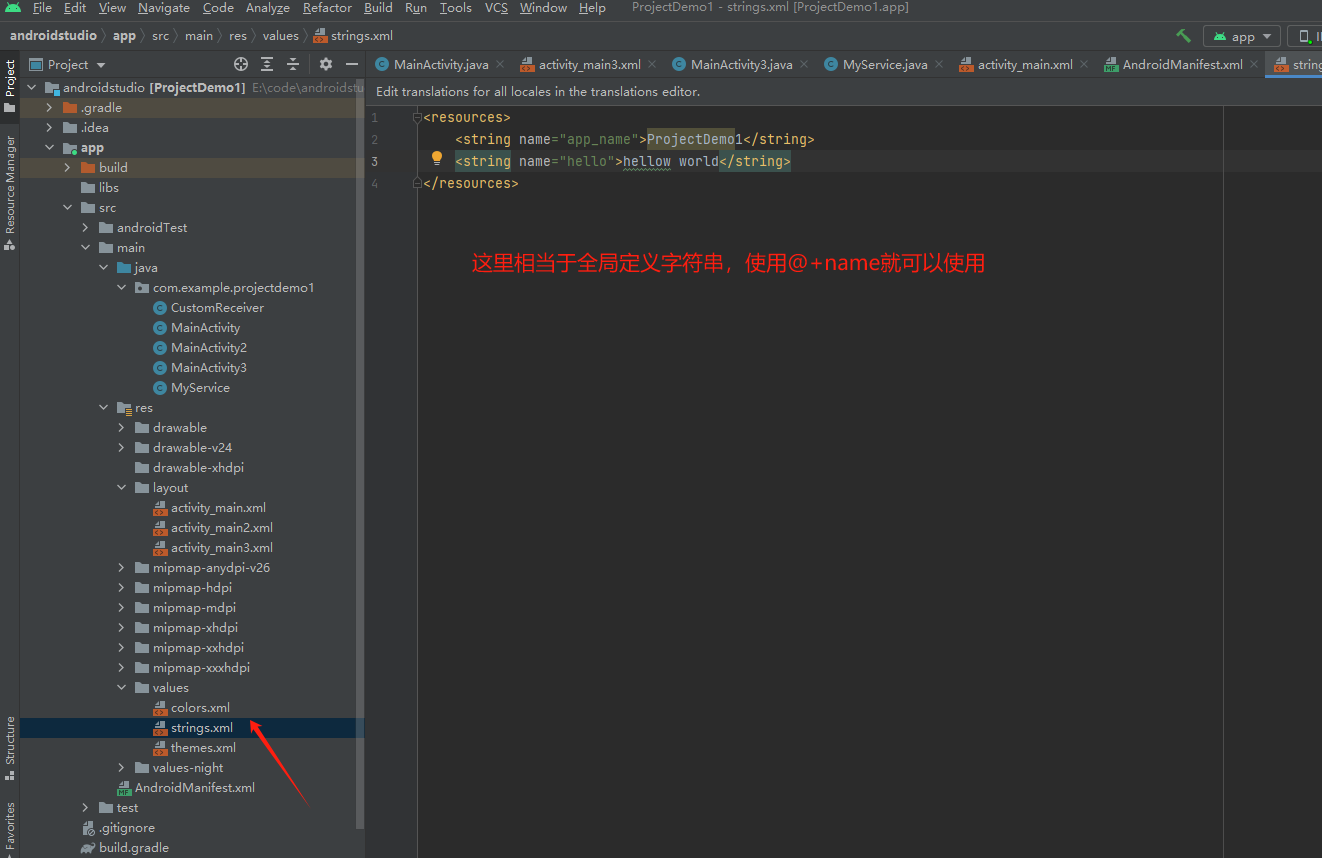Screen dimensions: 1322x858
Task: Open the File menu
Action: (x=42, y=8)
